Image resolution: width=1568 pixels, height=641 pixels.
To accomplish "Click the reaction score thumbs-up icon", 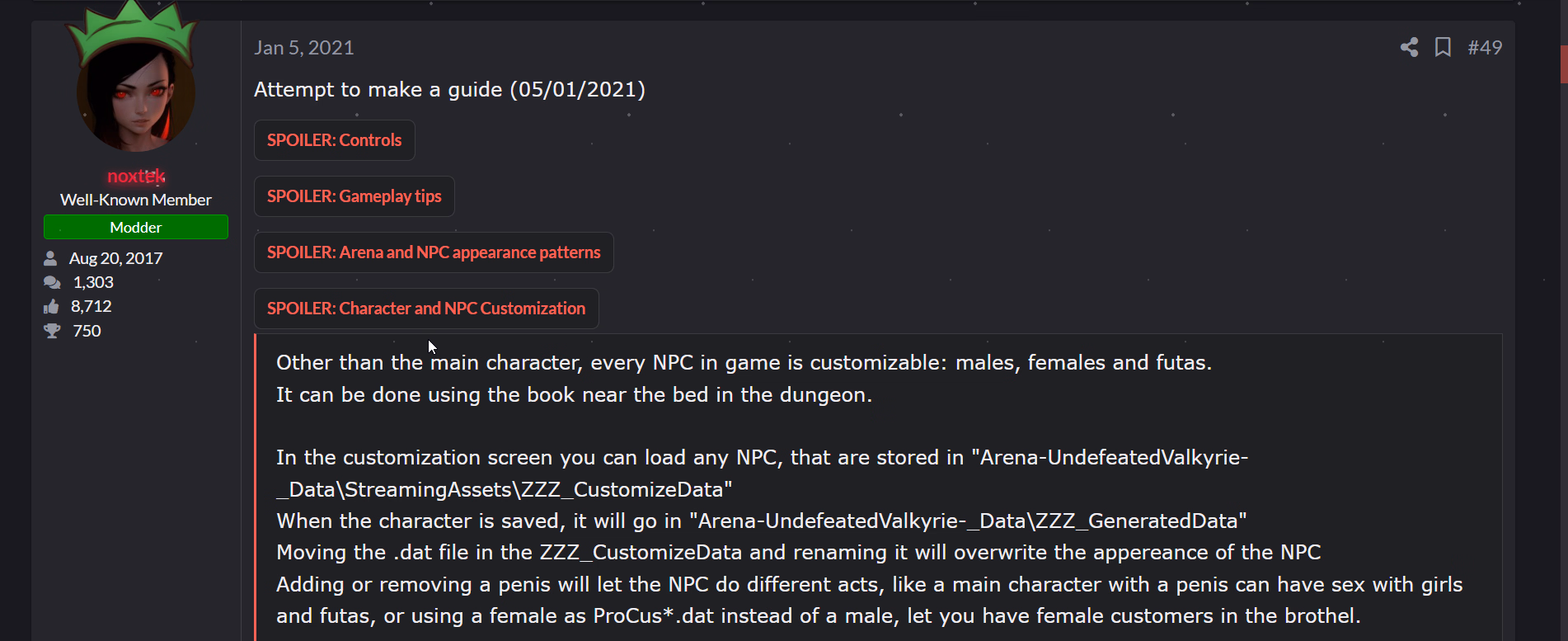I will [x=51, y=307].
